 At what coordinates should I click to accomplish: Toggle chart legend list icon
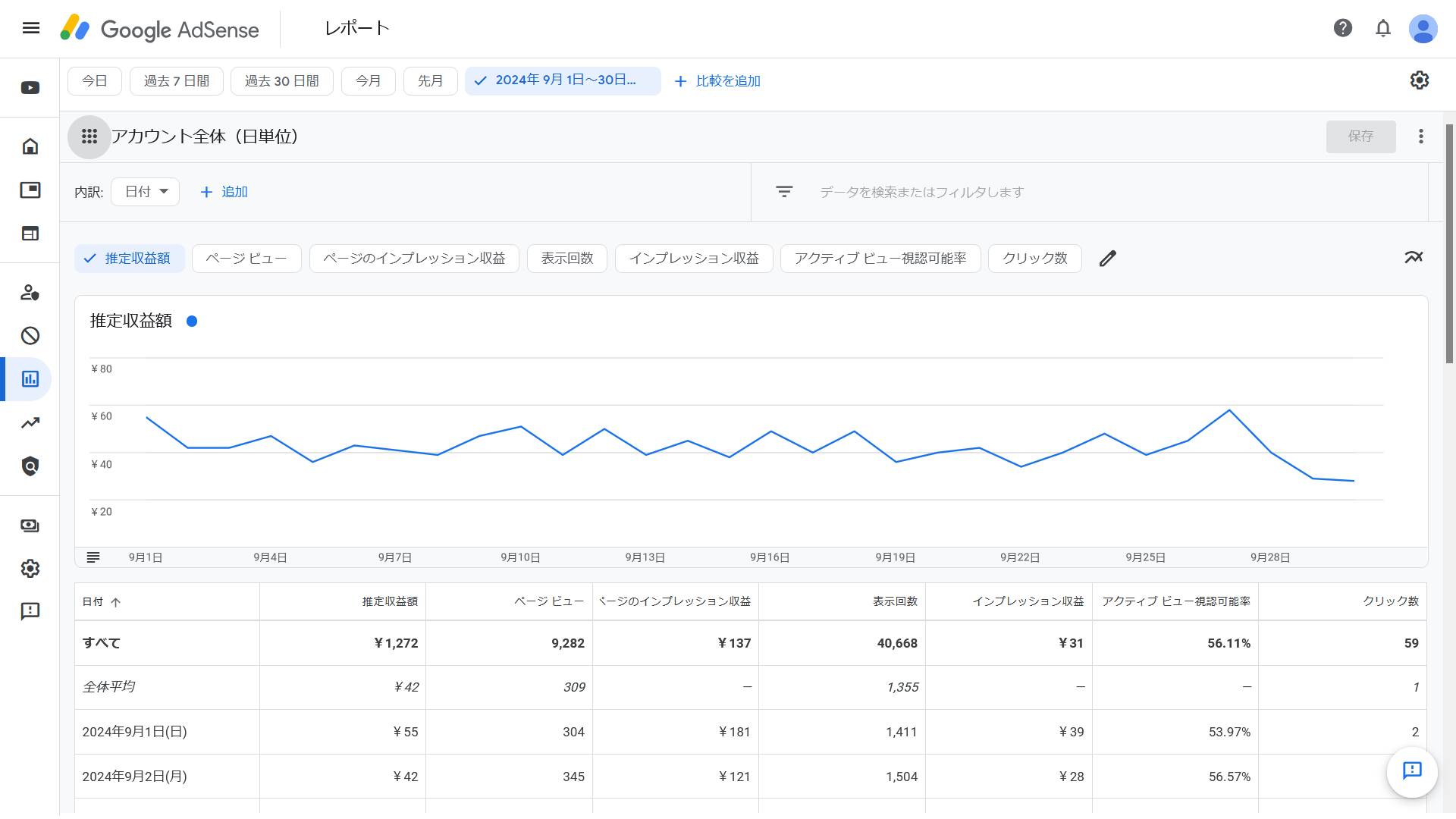tap(93, 557)
